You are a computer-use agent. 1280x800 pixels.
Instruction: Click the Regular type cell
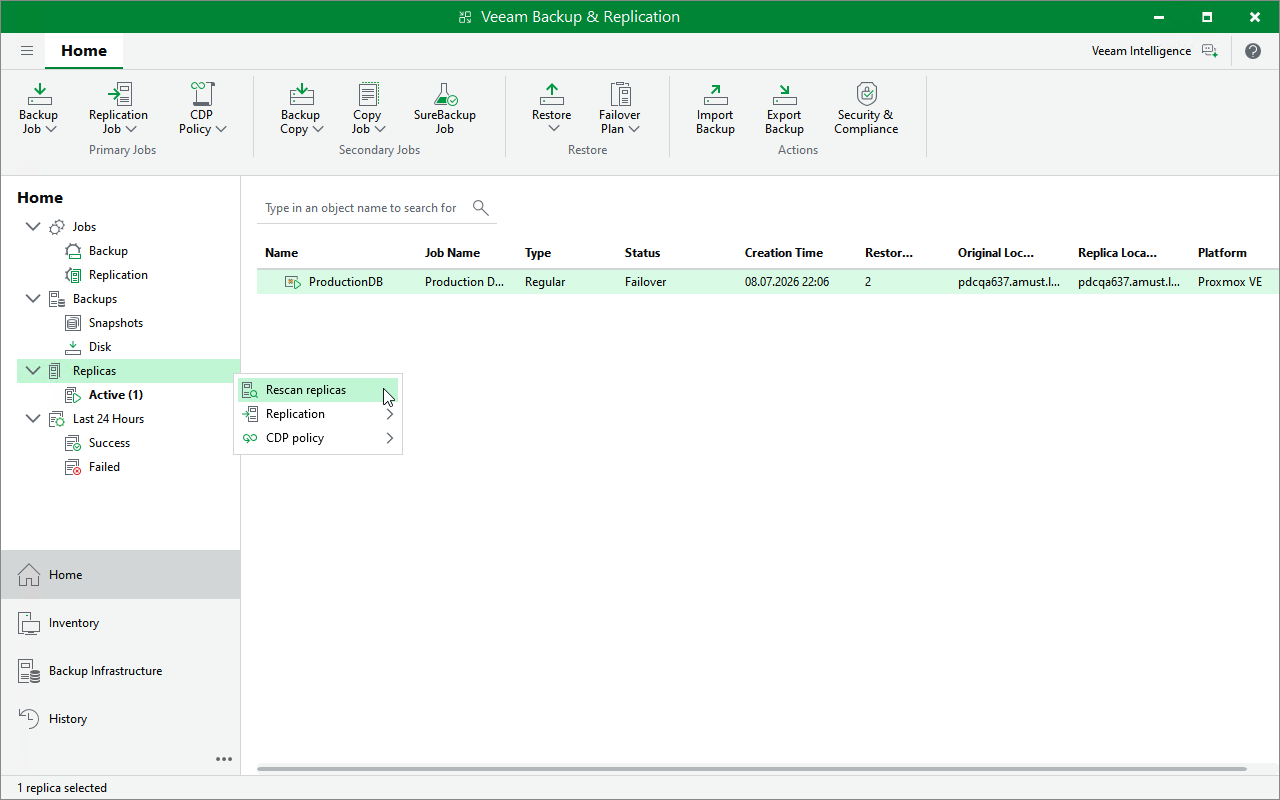[545, 282]
